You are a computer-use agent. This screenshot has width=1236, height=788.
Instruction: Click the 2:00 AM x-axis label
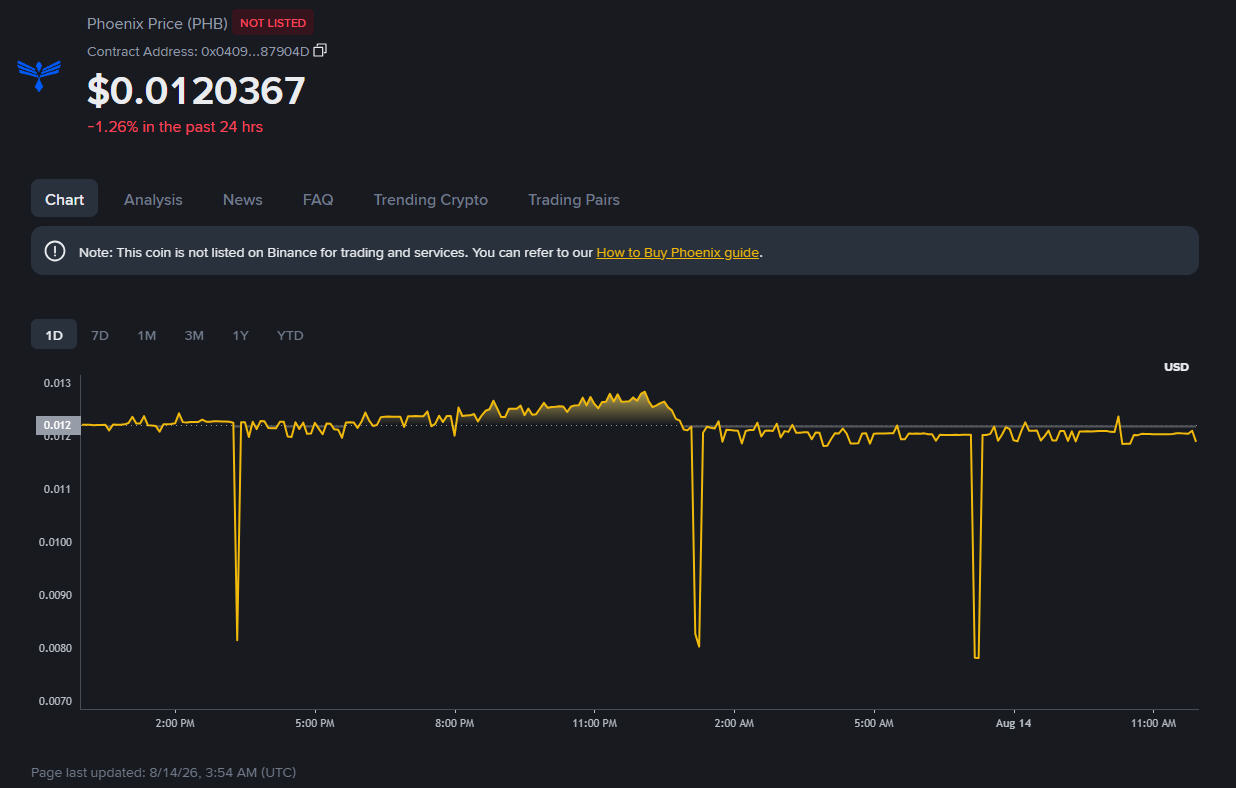click(x=733, y=723)
